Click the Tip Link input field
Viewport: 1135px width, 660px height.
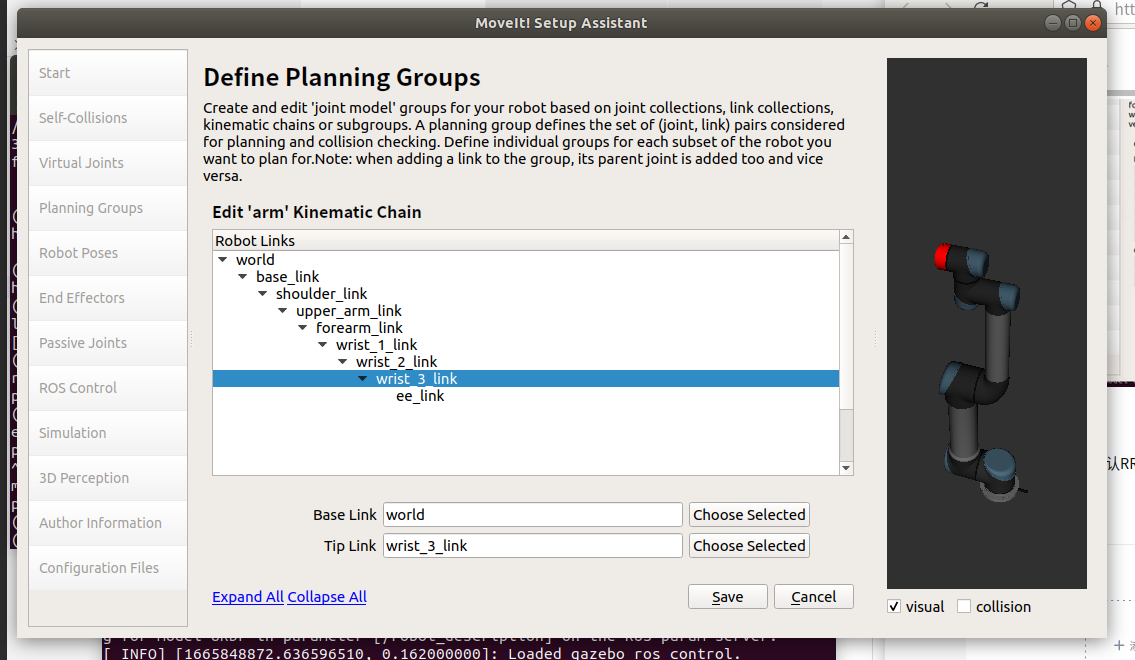pos(533,546)
